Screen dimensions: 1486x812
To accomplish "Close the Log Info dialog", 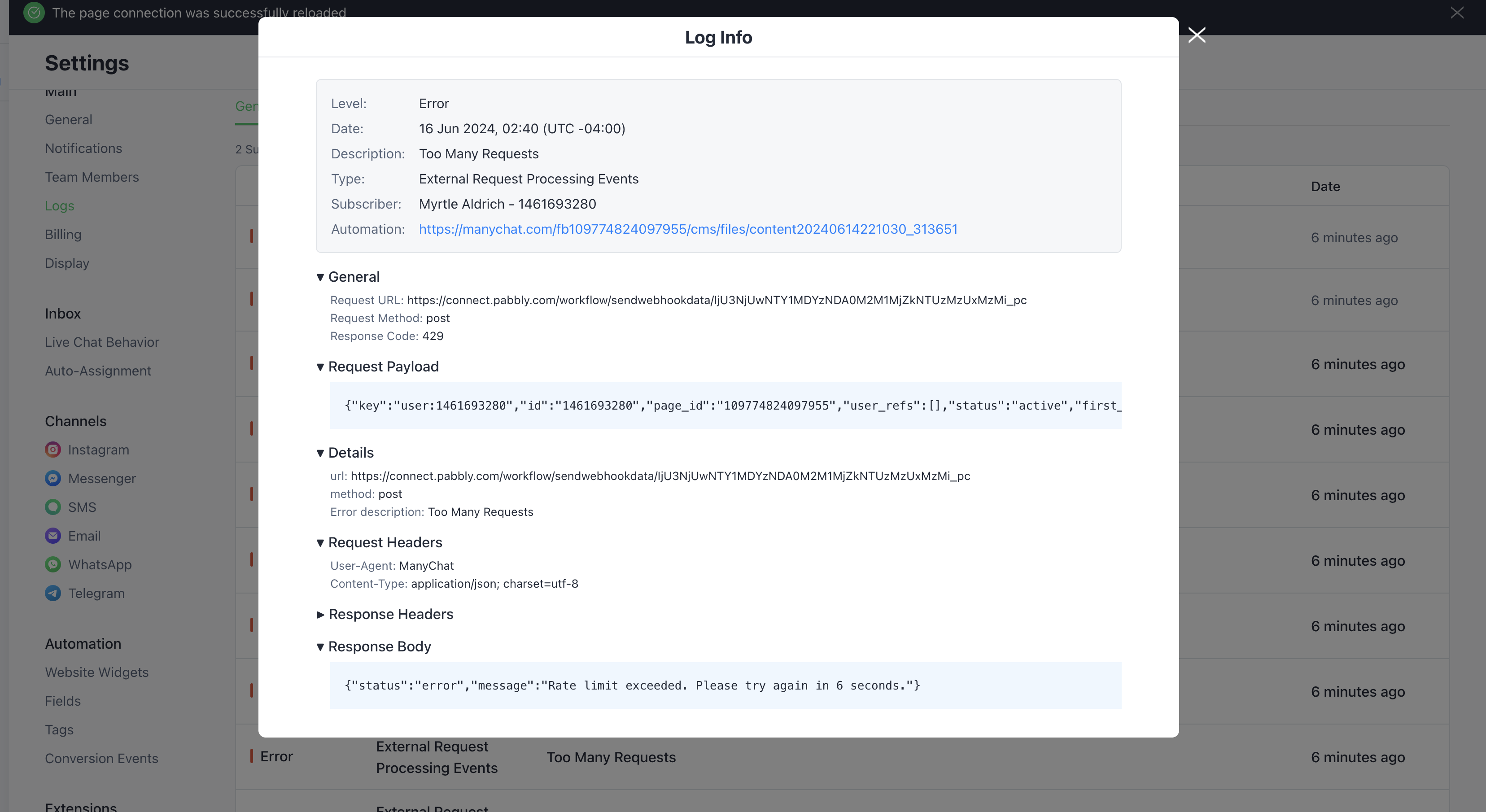I will pyautogui.click(x=1197, y=35).
